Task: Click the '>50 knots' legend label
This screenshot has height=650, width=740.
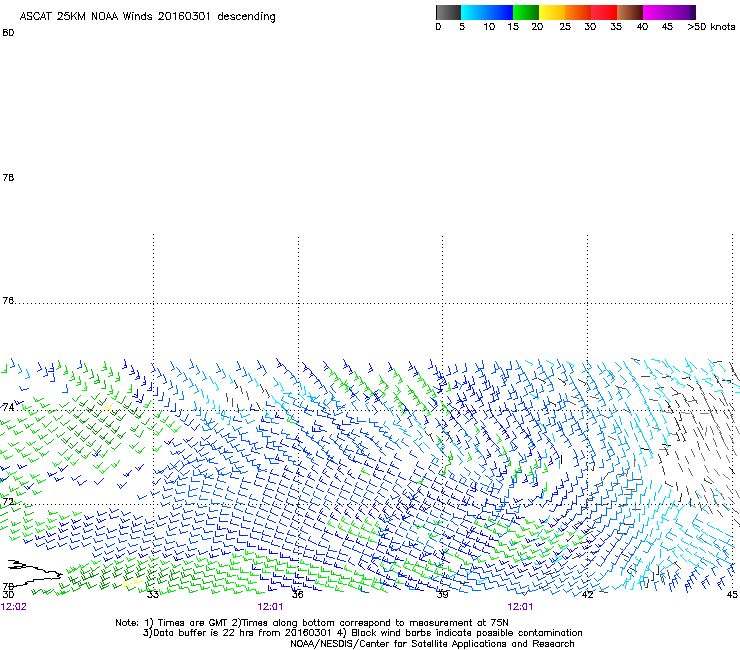Action: coord(711,27)
